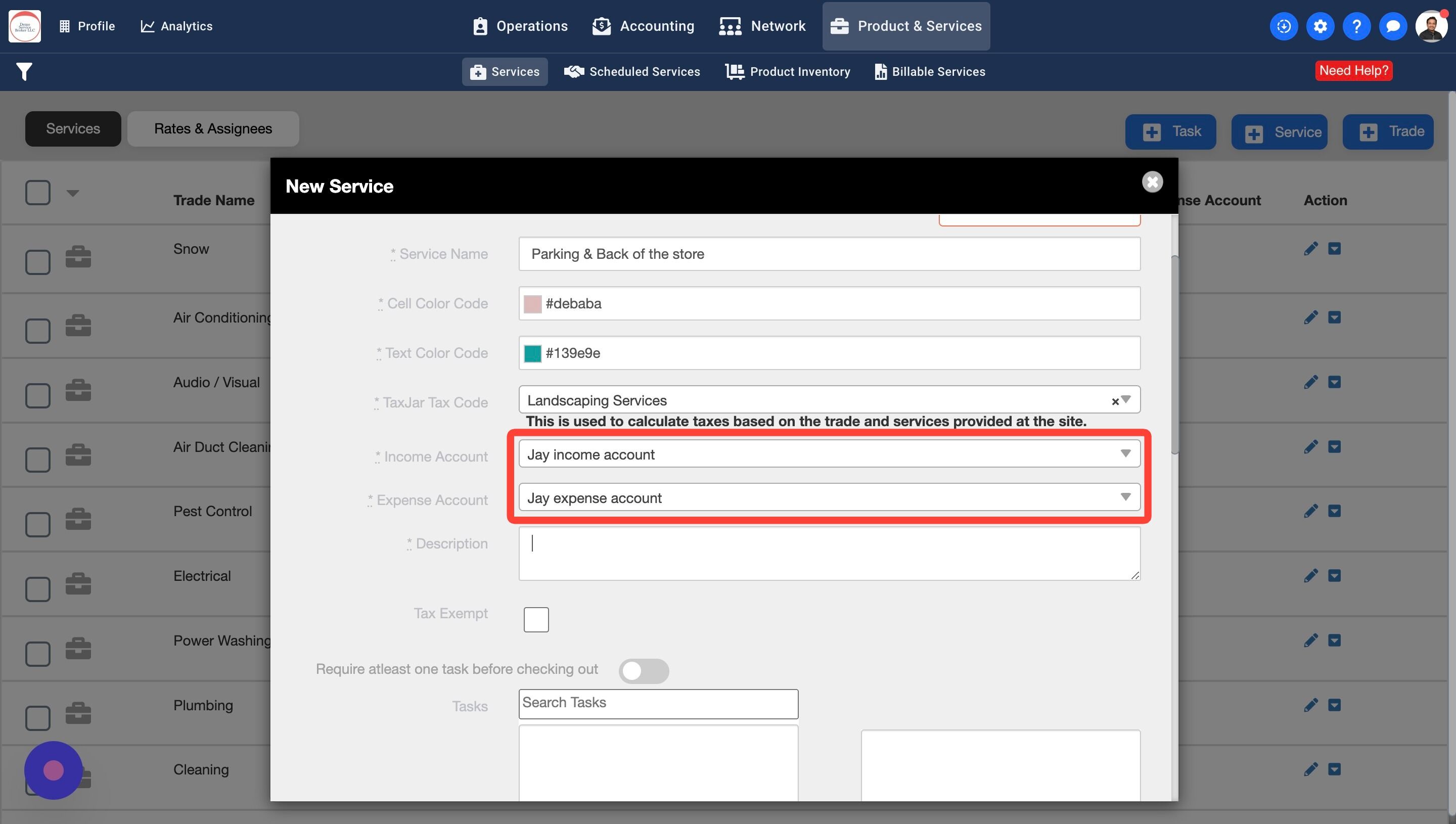Check the Tax Exempt checkbox
The image size is (1456, 824).
pyautogui.click(x=536, y=619)
